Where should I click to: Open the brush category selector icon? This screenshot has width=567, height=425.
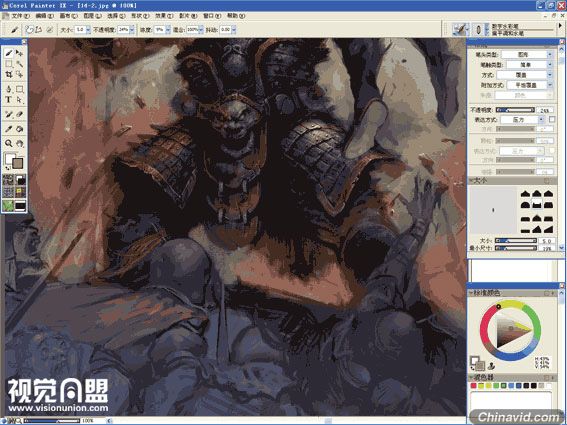[460, 29]
